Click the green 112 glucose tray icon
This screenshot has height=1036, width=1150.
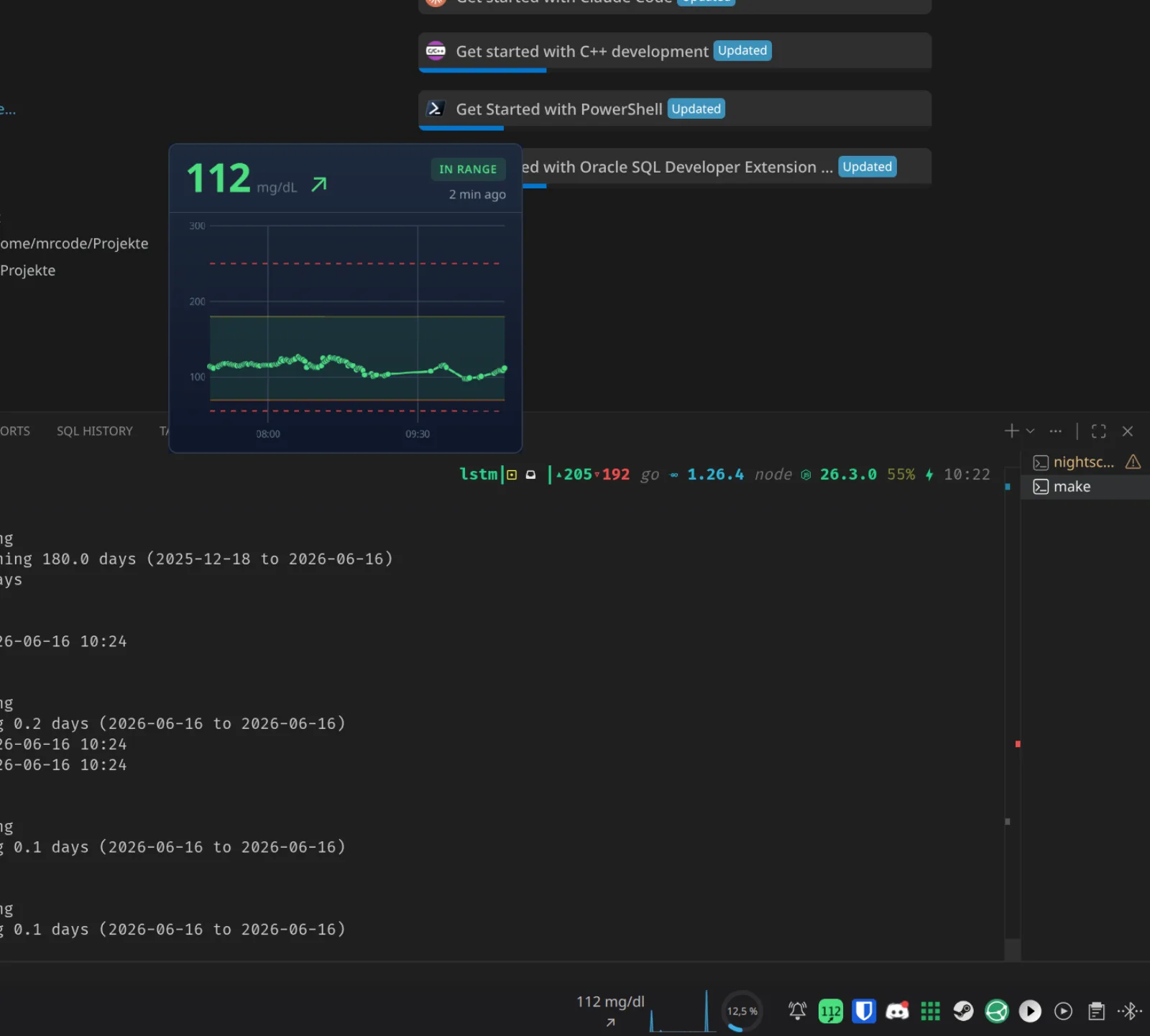click(x=831, y=1012)
